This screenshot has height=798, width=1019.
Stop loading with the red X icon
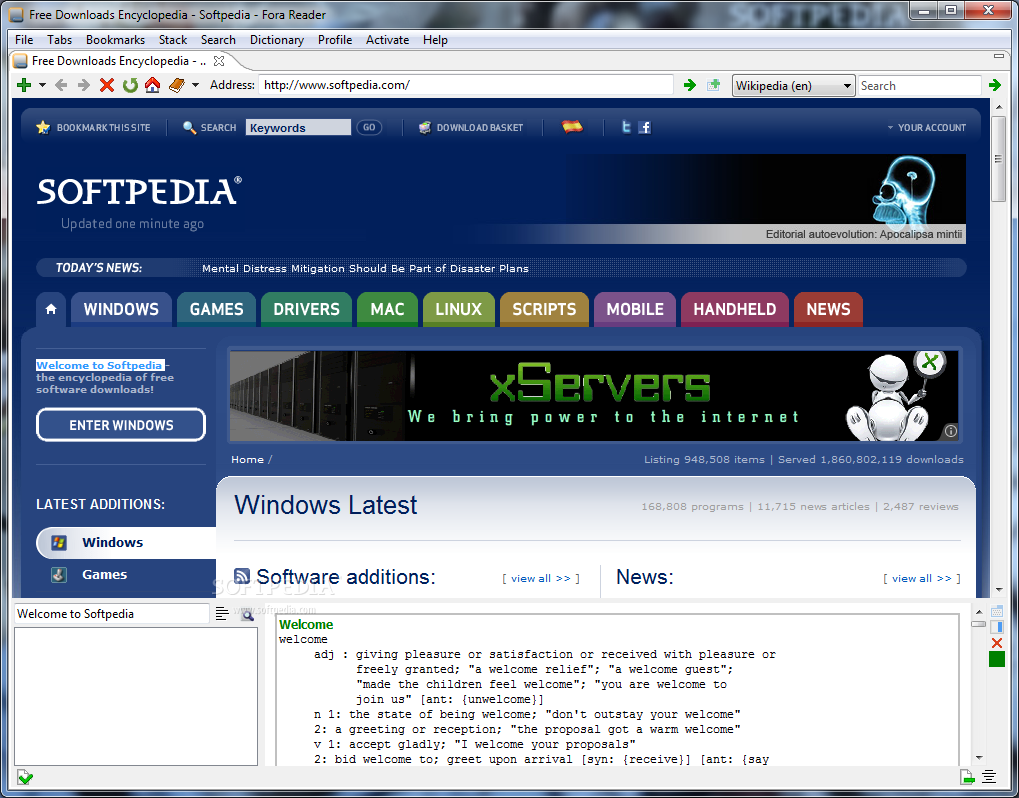pyautogui.click(x=107, y=85)
